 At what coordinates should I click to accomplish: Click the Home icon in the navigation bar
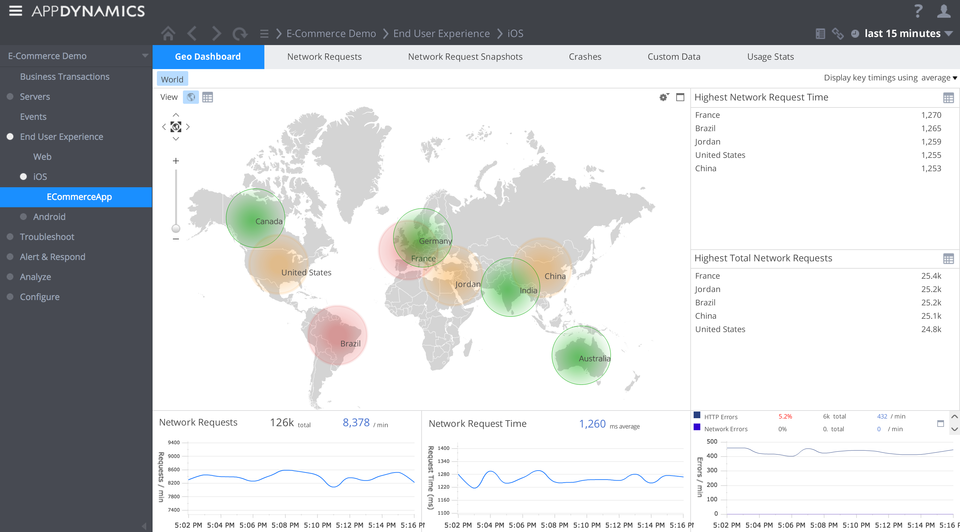pos(168,34)
